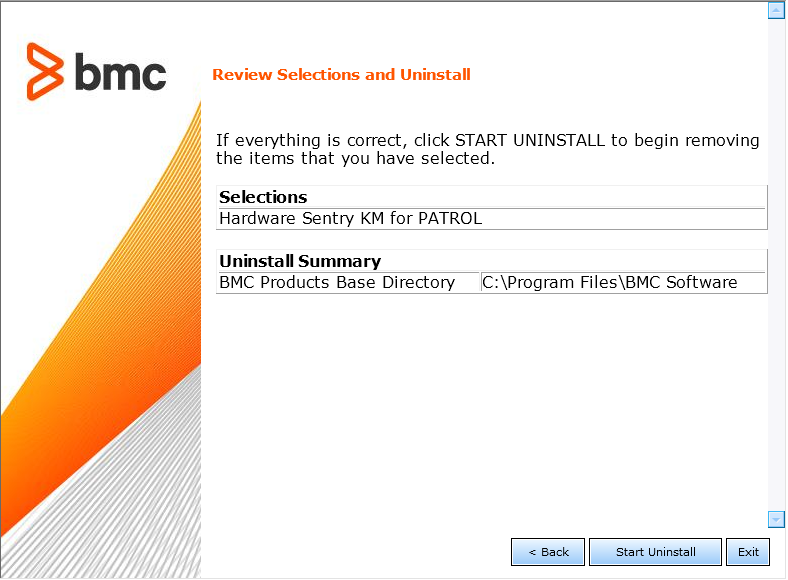788x580 pixels.
Task: Click the bmc wordmark text in logo
Action: 120,73
